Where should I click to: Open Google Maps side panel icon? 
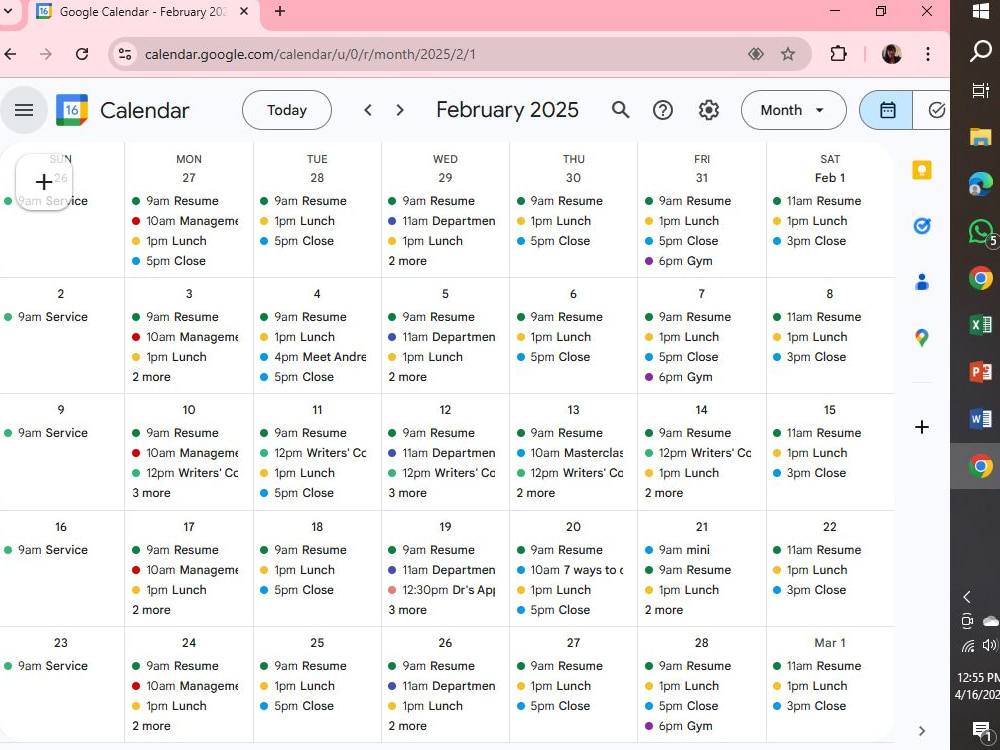click(922, 337)
